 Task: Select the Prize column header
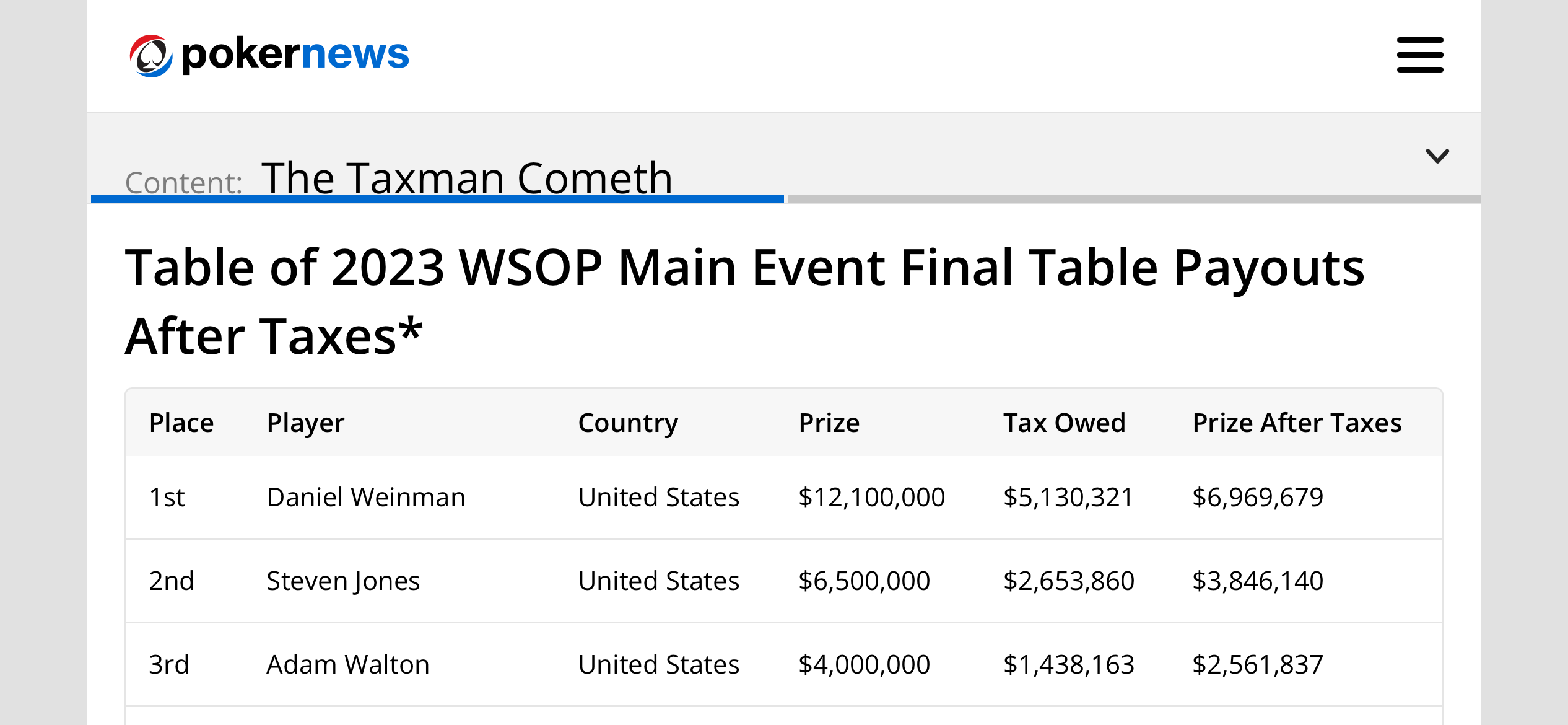pyautogui.click(x=829, y=423)
